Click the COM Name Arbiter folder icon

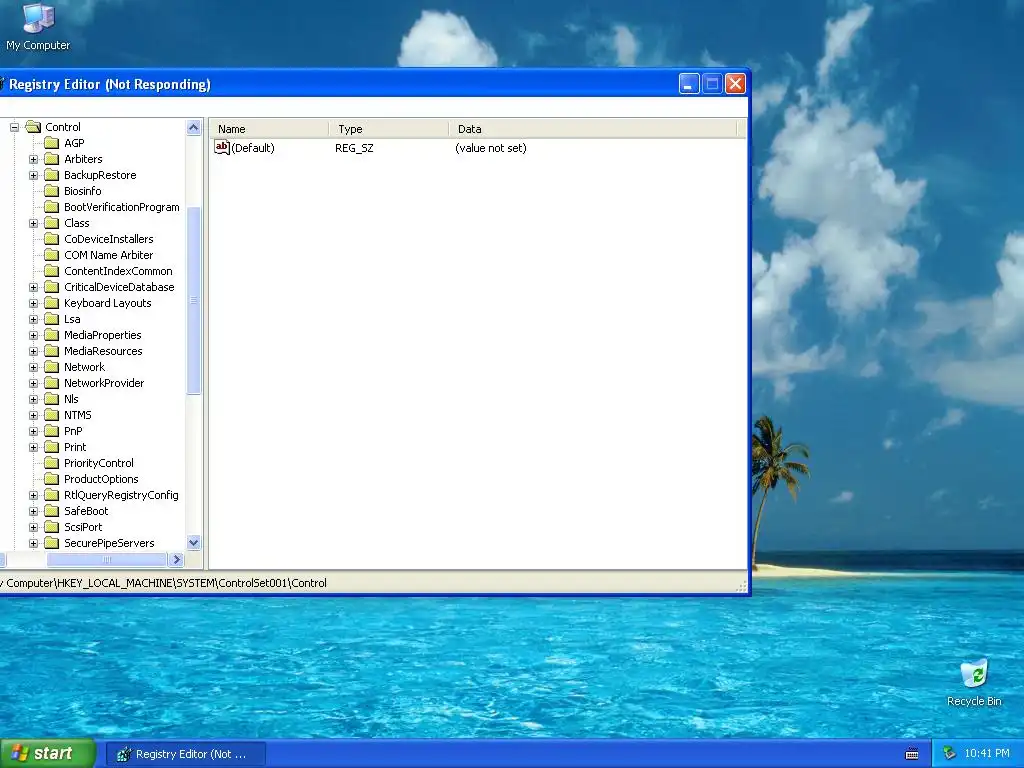(x=52, y=255)
